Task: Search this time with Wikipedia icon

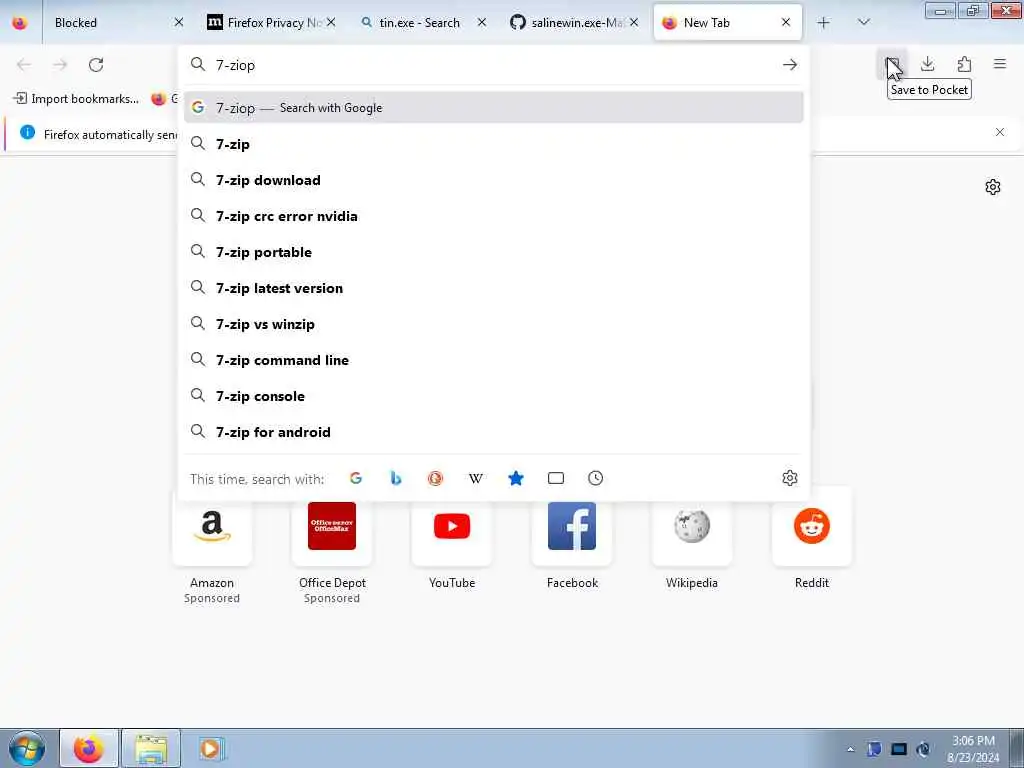Action: click(475, 478)
